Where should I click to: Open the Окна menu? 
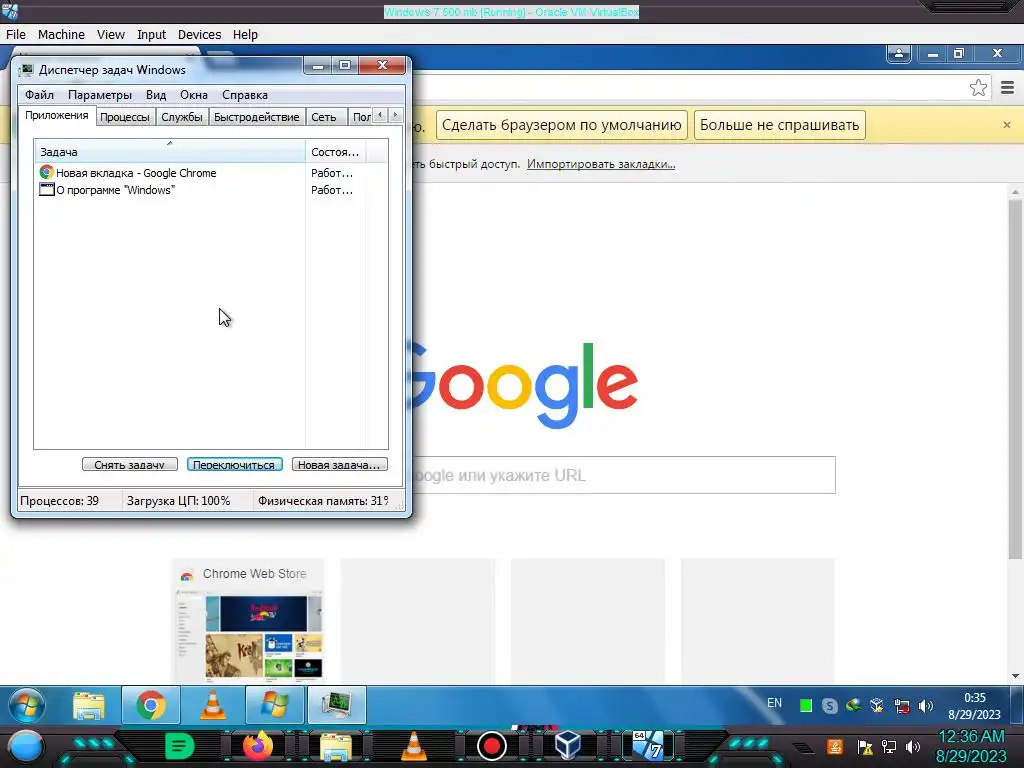tap(194, 95)
